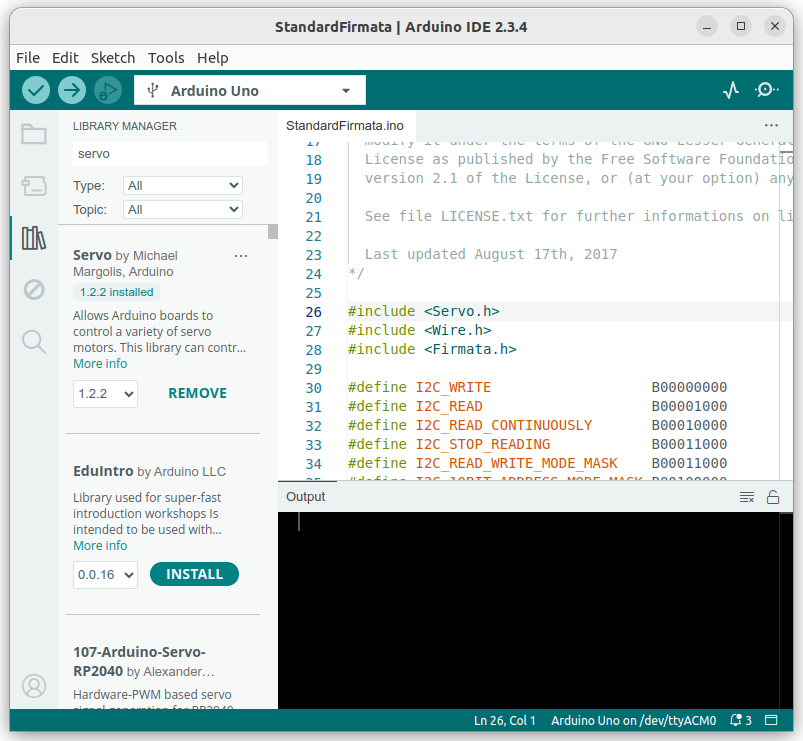Click line number 23 in gutter

pos(313,255)
